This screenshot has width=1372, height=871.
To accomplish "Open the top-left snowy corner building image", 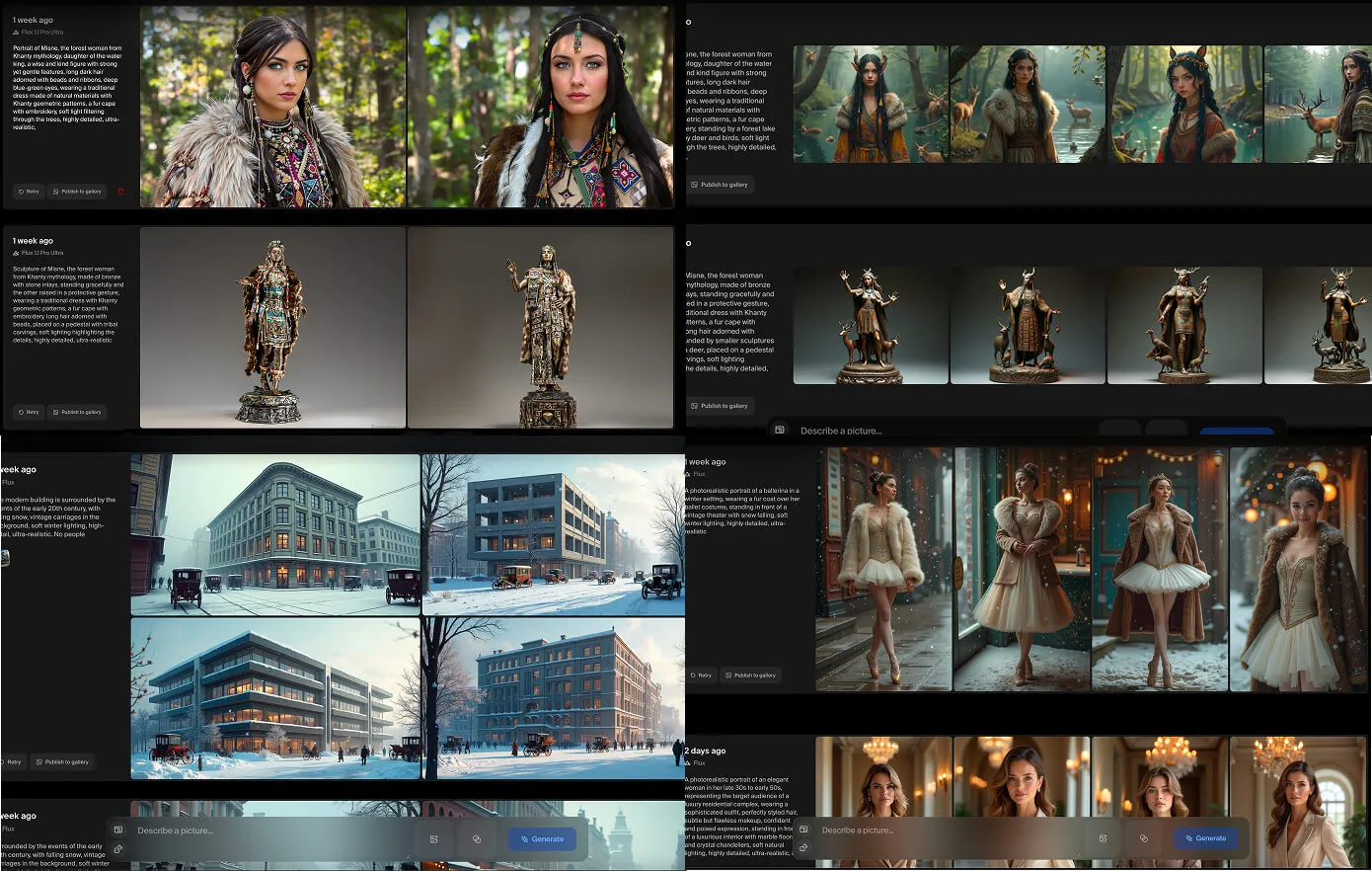I will tap(275, 534).
